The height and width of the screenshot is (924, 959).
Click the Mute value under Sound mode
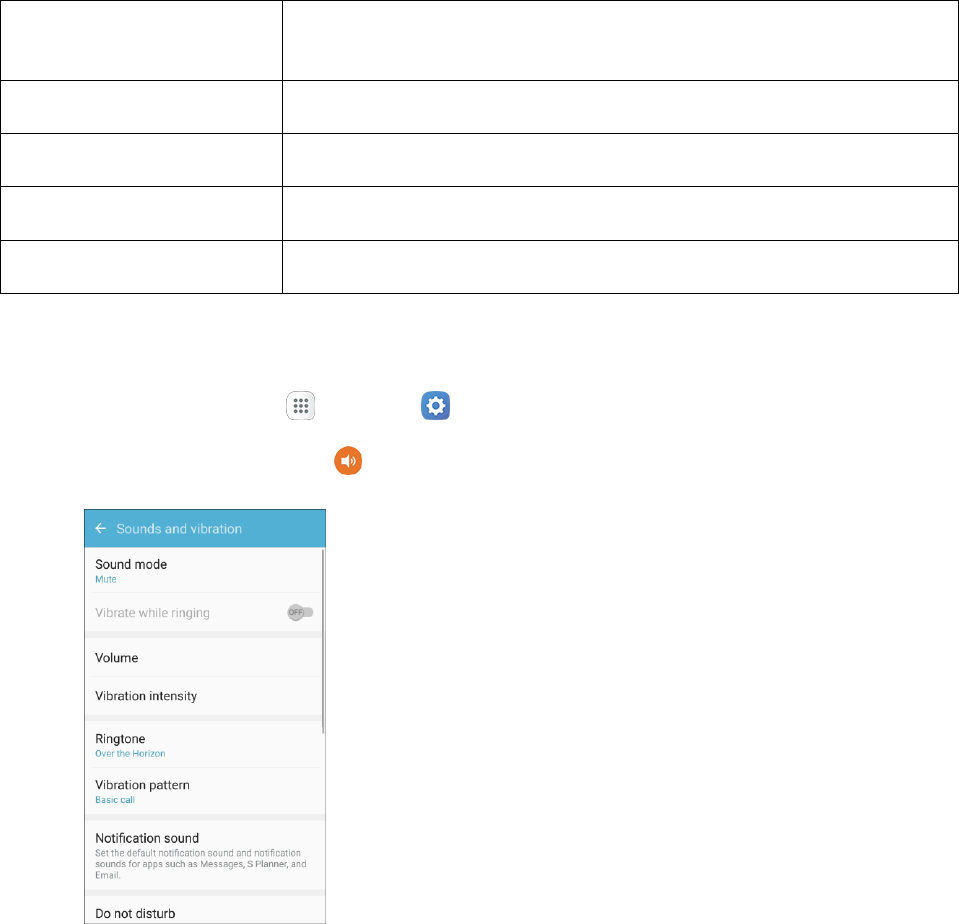(x=106, y=579)
